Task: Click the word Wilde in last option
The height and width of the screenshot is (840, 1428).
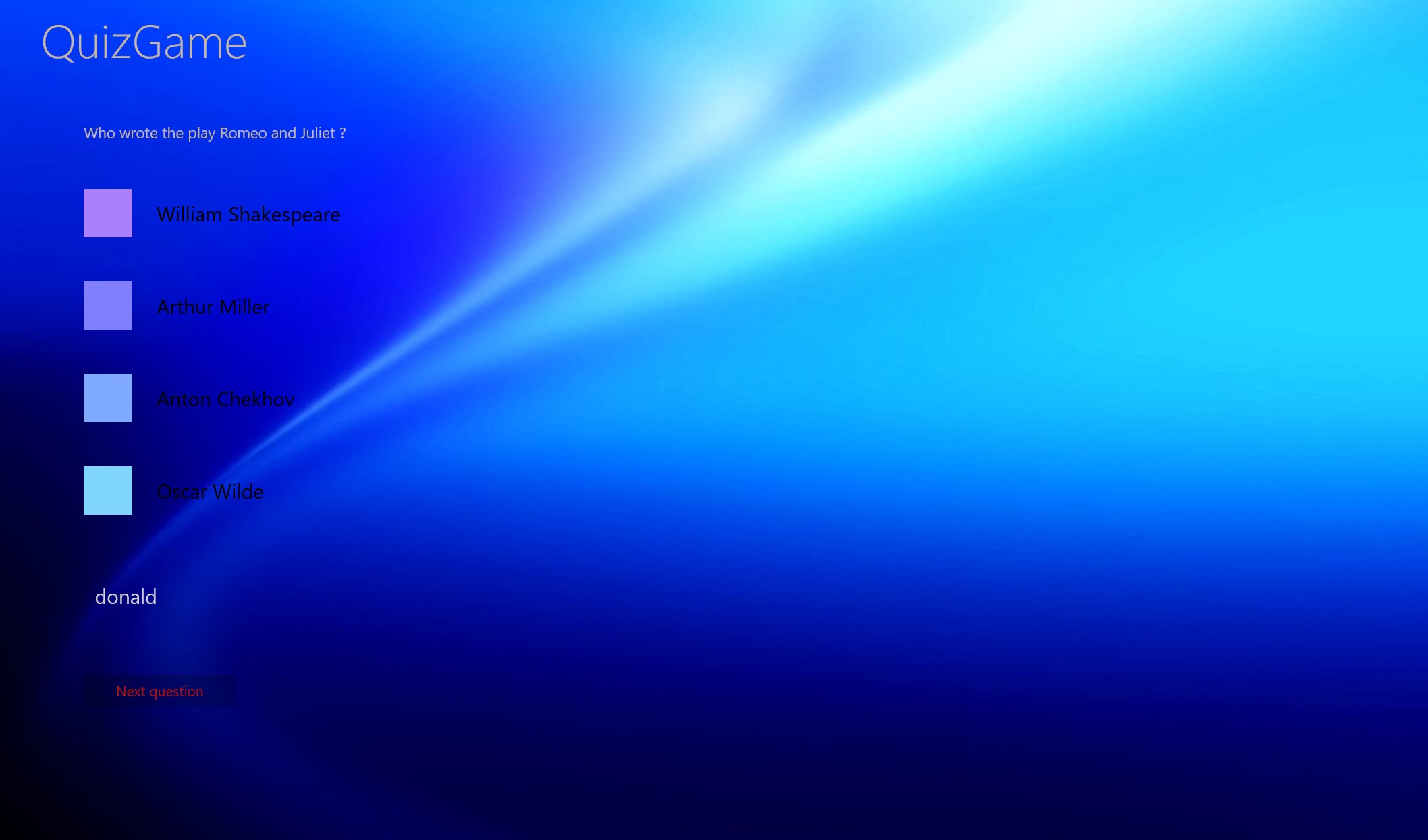Action: tap(238, 492)
